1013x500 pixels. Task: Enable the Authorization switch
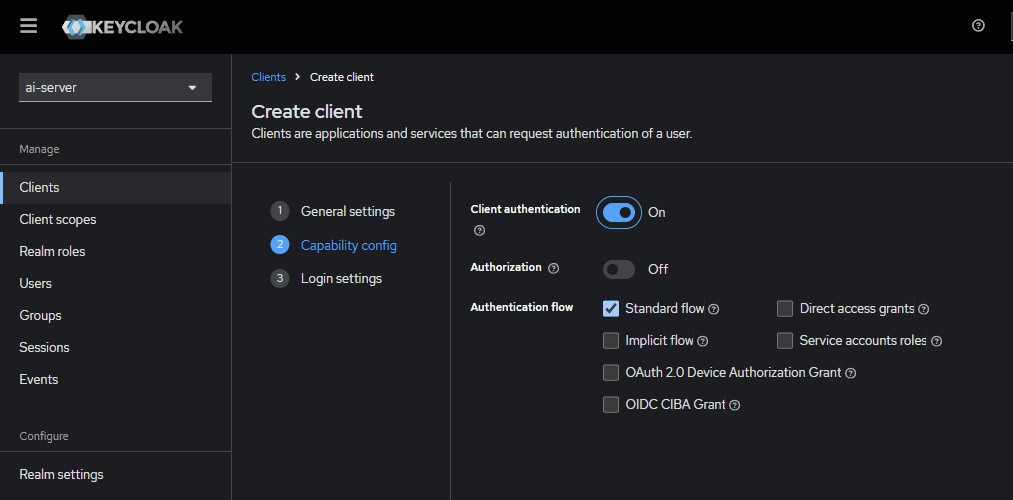tap(619, 269)
